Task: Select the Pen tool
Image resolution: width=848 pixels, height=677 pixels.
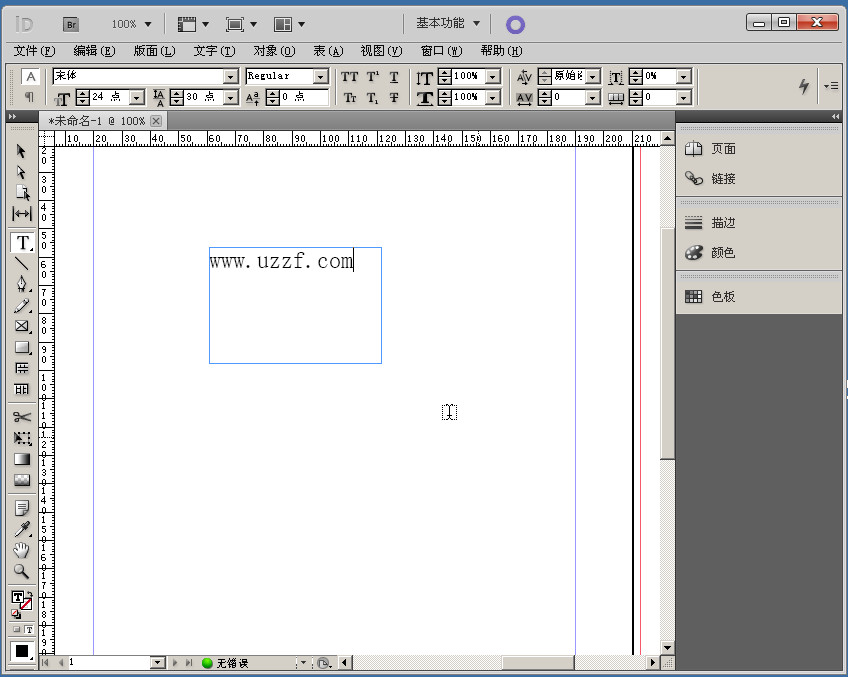Action: (21, 284)
